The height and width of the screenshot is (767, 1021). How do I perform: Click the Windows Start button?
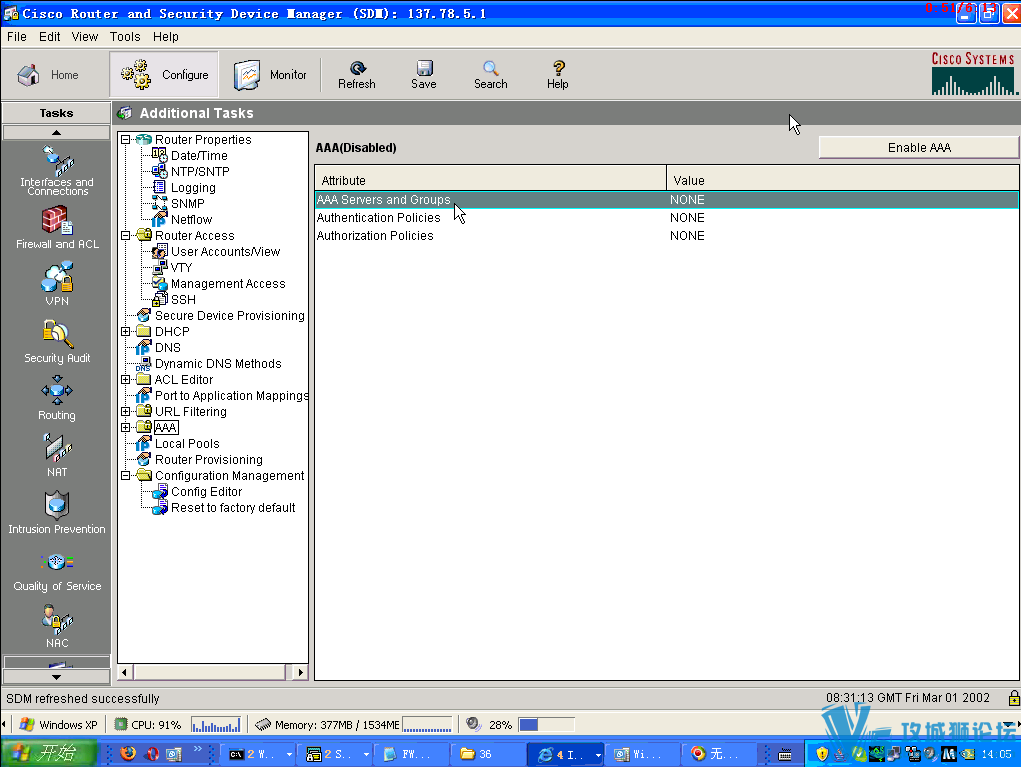pos(49,753)
